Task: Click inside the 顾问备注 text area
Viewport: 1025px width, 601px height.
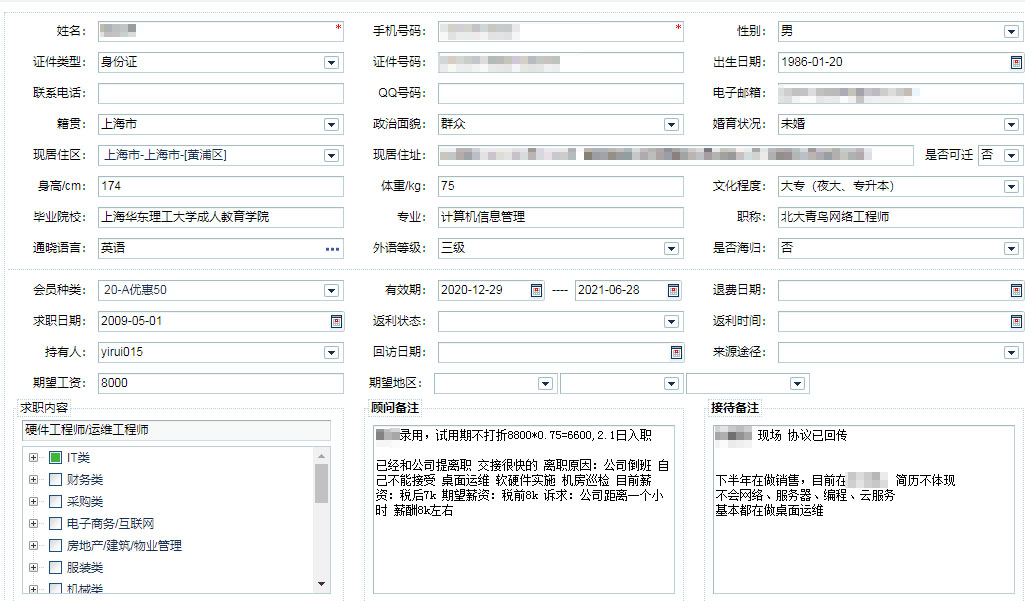Action: coord(524,509)
